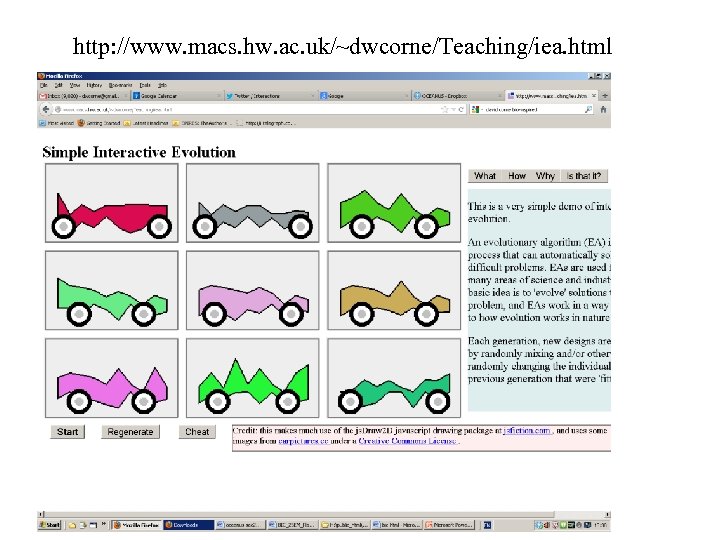This screenshot has height=540, width=720.
Task: Select the red car design thumbnail
Action: [x=112, y=203]
